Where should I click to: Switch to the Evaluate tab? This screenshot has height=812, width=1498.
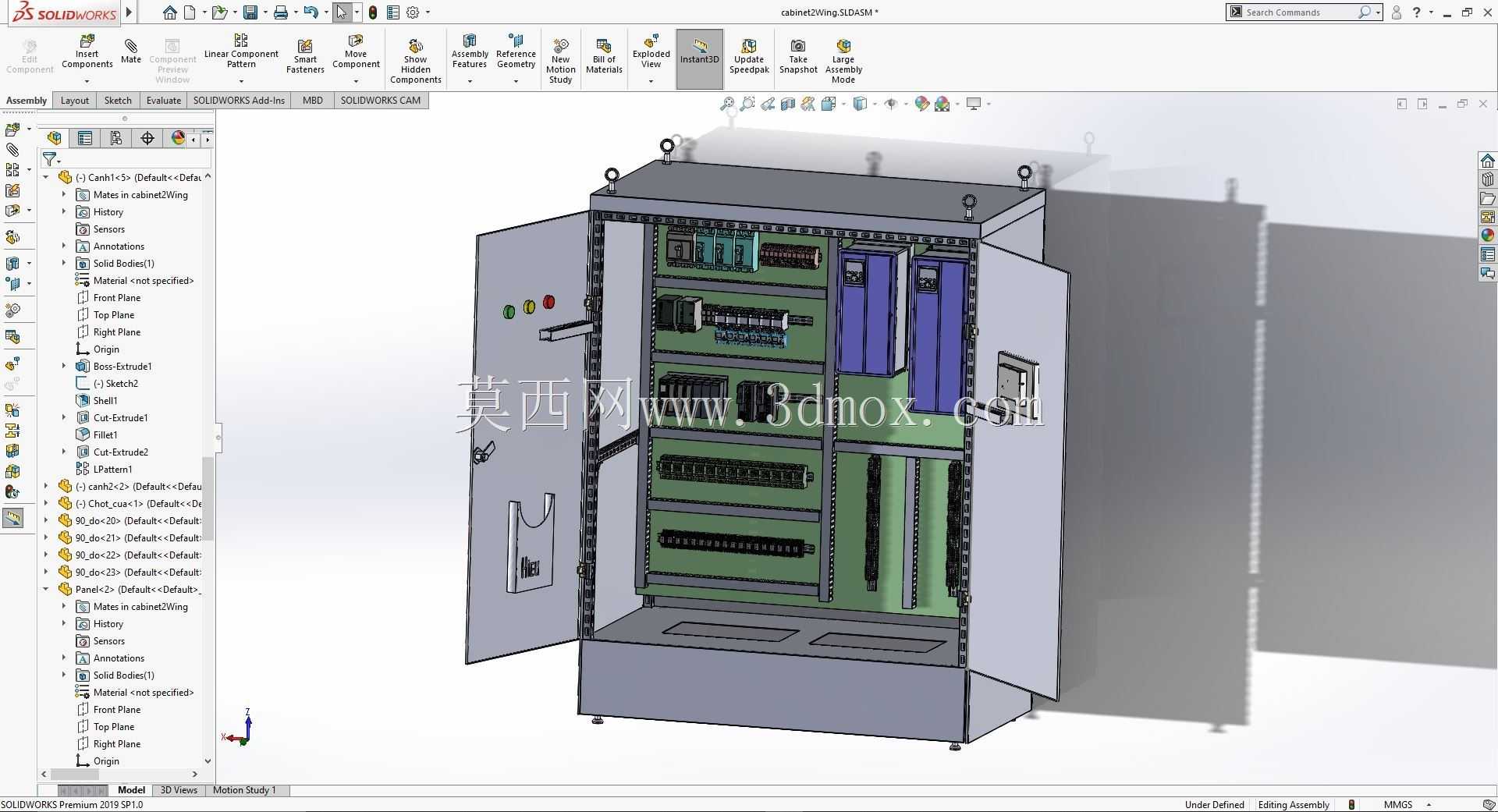[x=164, y=101]
